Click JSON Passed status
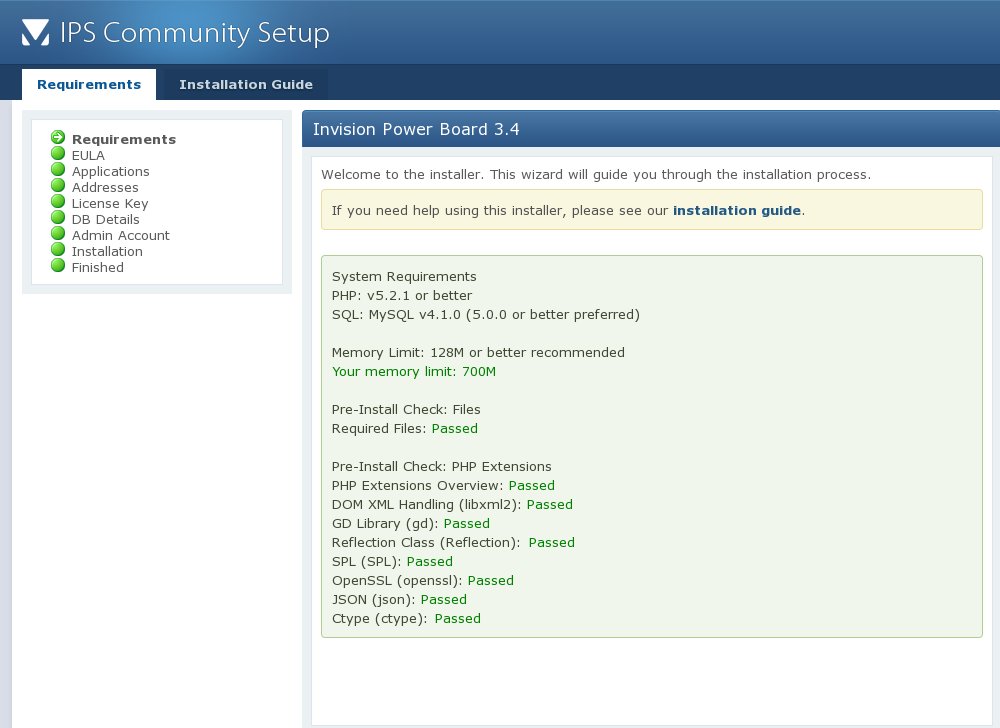Image resolution: width=1000 pixels, height=728 pixels. click(443, 599)
